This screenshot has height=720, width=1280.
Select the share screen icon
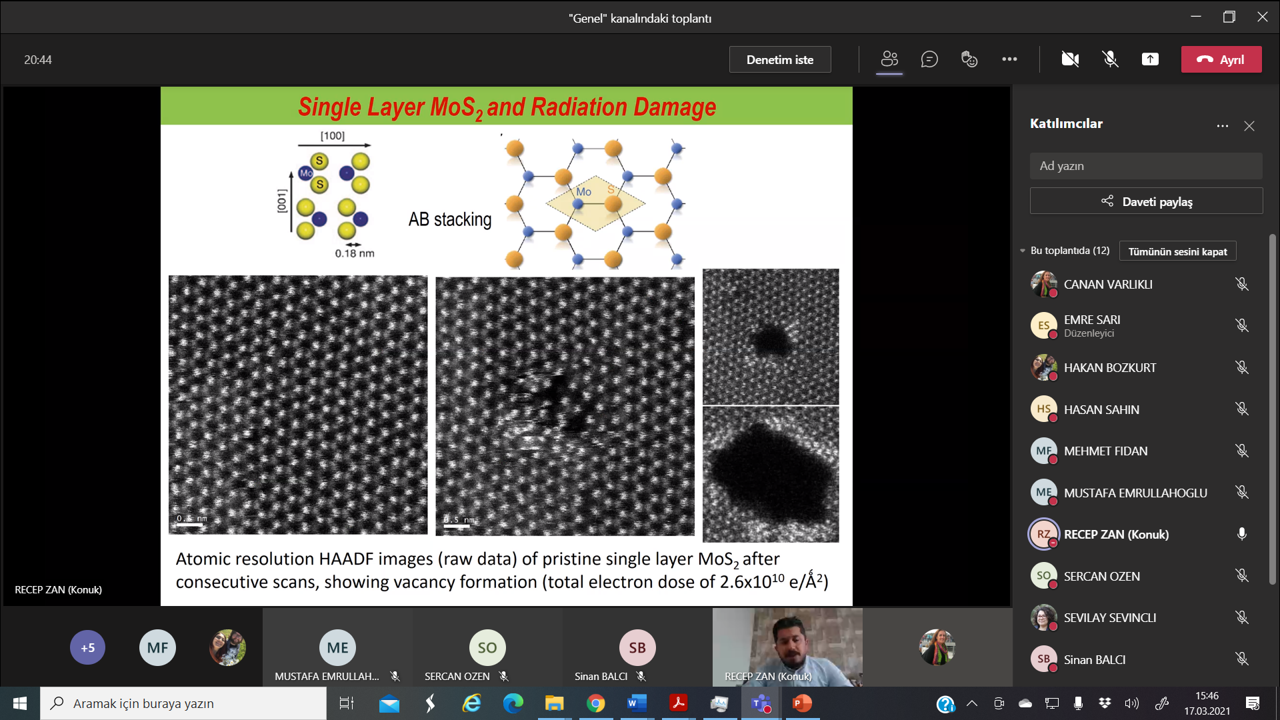(1149, 59)
